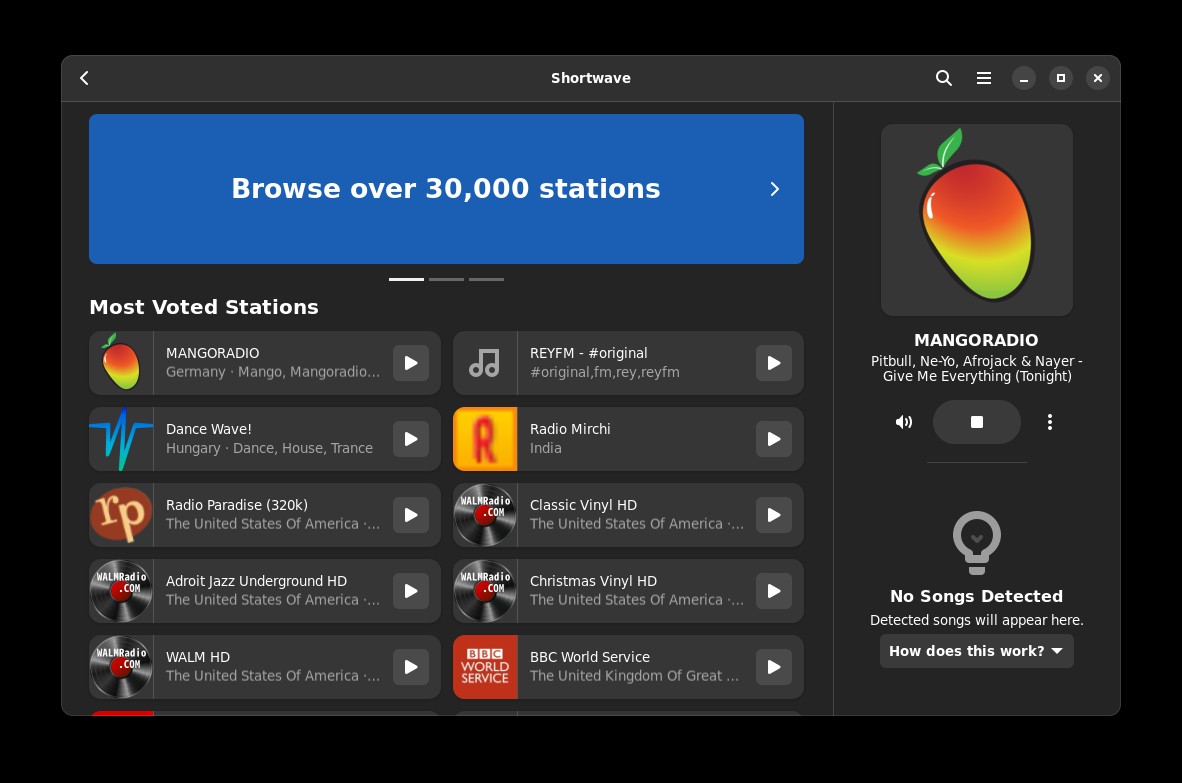Click the vinyl logo beside WALM HD
Image resolution: width=1182 pixels, height=783 pixels.
point(121,668)
